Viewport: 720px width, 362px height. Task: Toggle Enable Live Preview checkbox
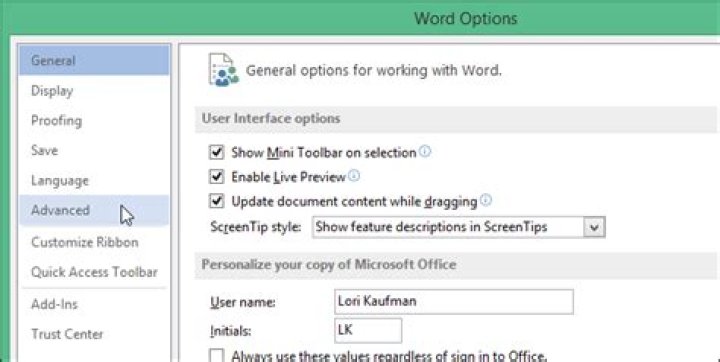point(216,177)
